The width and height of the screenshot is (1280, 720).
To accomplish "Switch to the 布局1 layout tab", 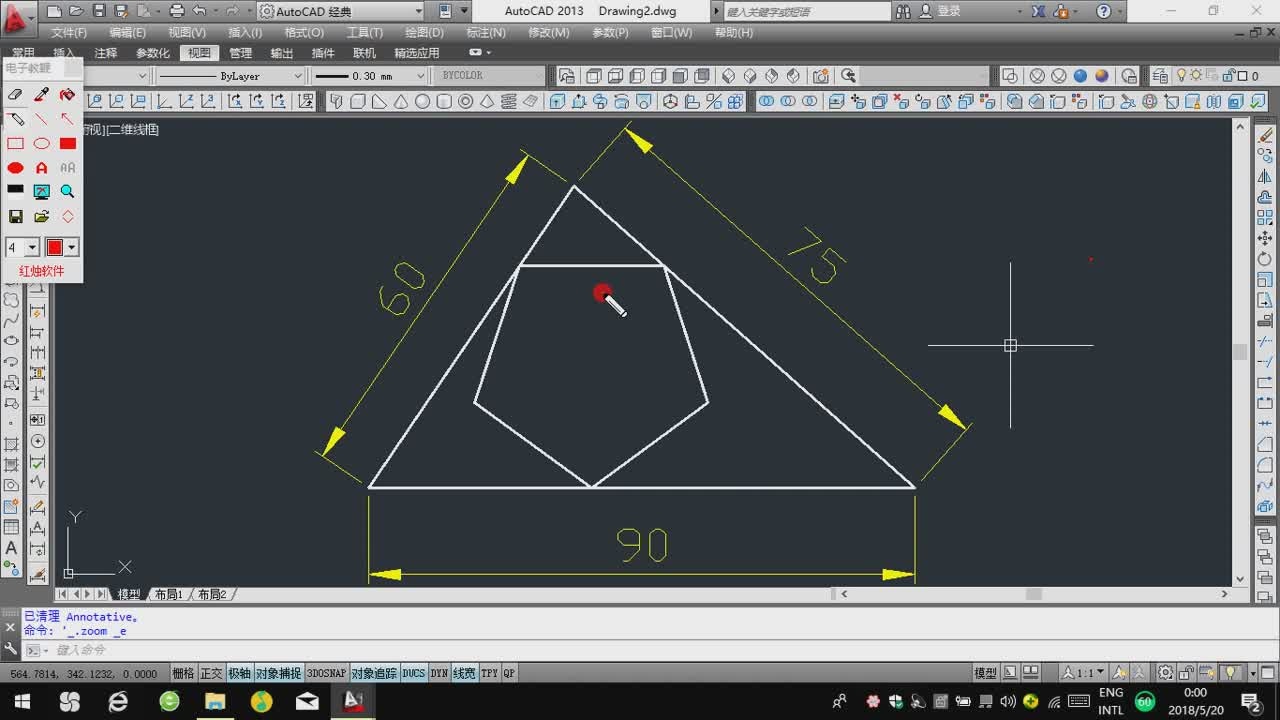I will click(168, 594).
